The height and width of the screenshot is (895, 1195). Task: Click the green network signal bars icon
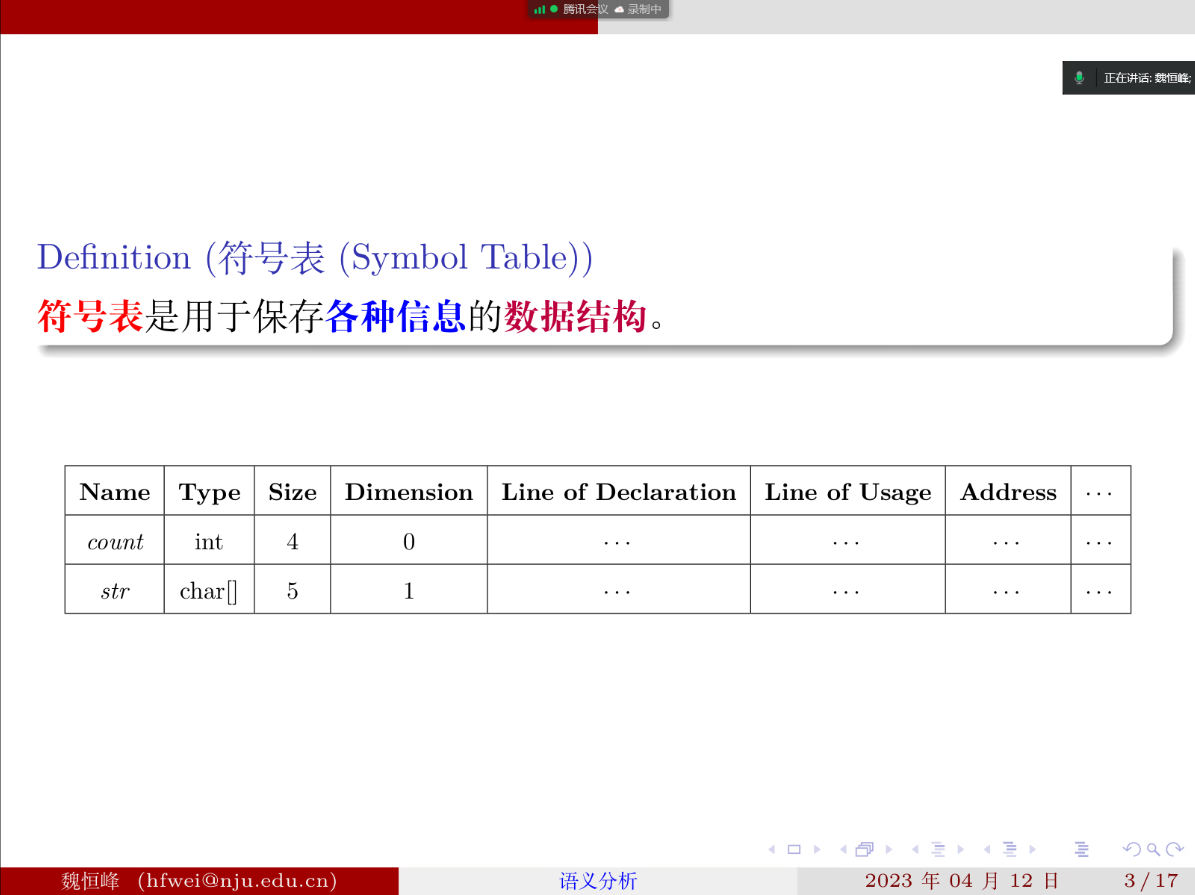pyautogui.click(x=539, y=9)
